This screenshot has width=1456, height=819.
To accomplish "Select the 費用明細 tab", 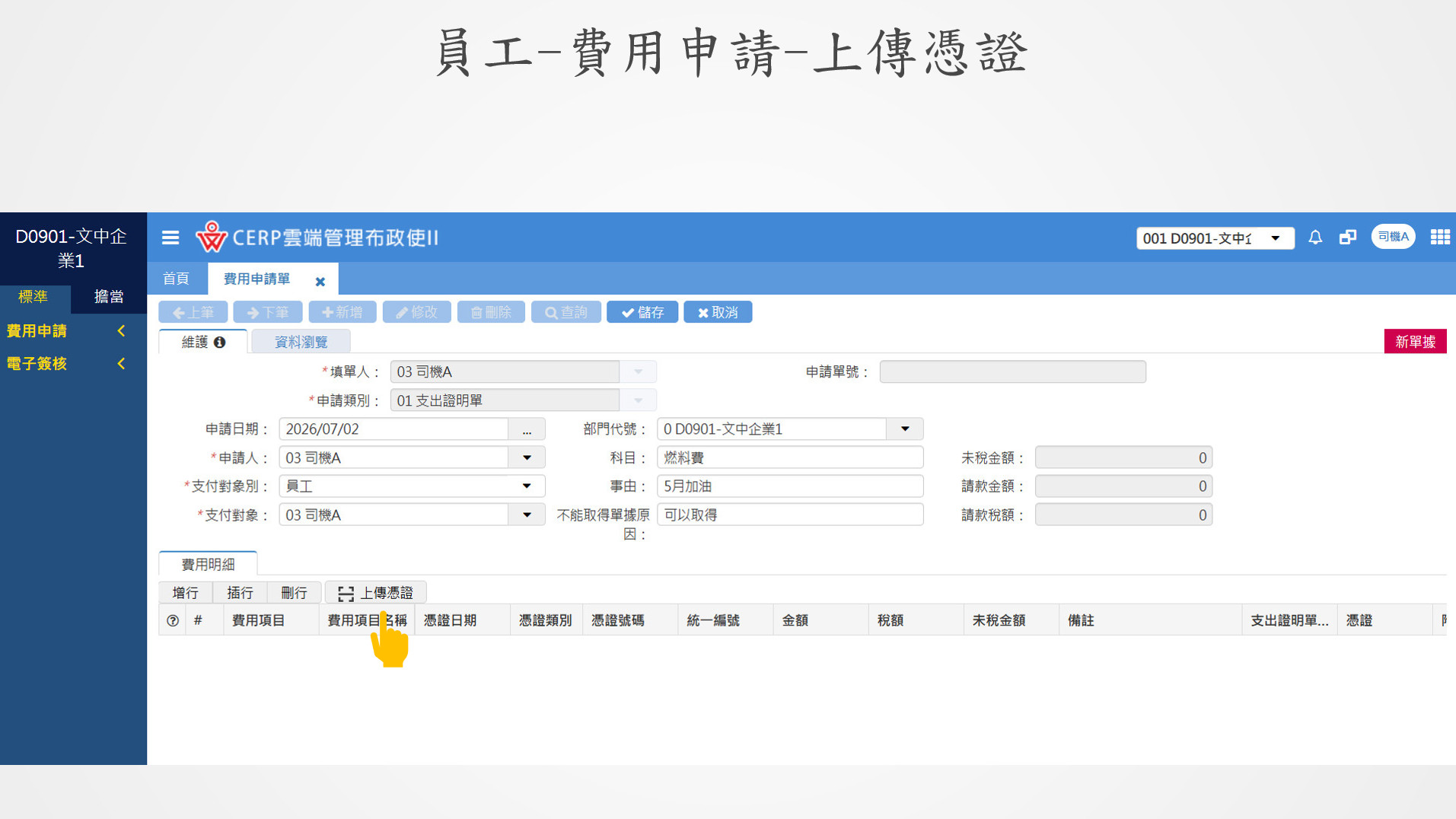I will (208, 564).
